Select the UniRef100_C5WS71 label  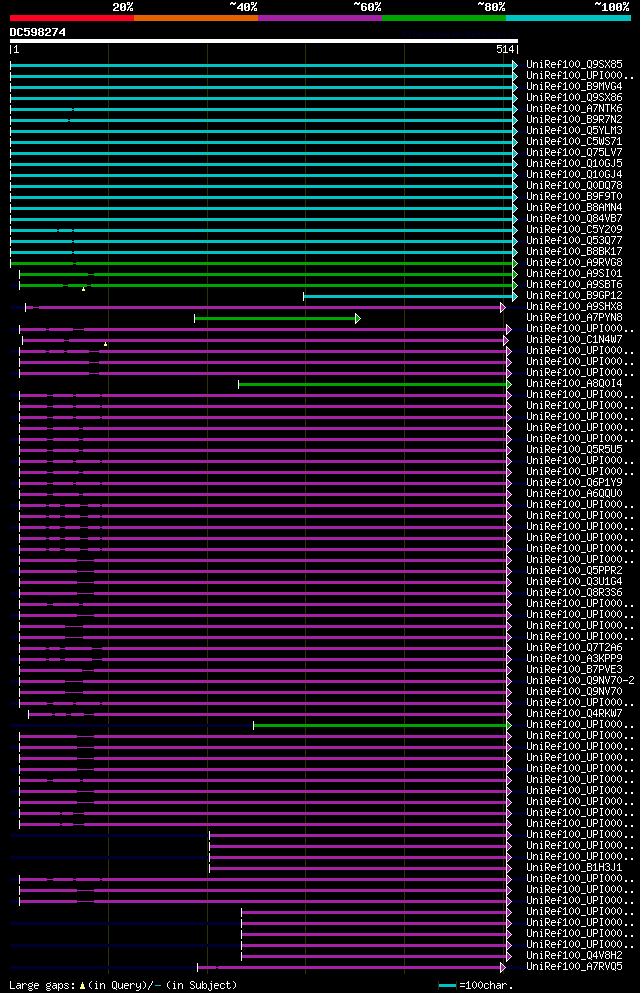pos(574,142)
